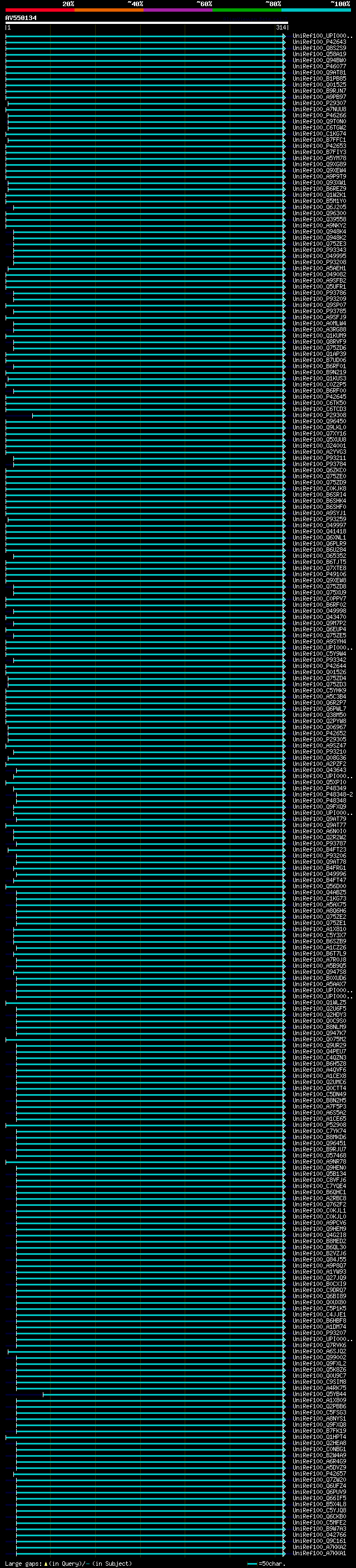Select the UniRef100_P42644 label
356x1568 pixels.
[x=319, y=666]
